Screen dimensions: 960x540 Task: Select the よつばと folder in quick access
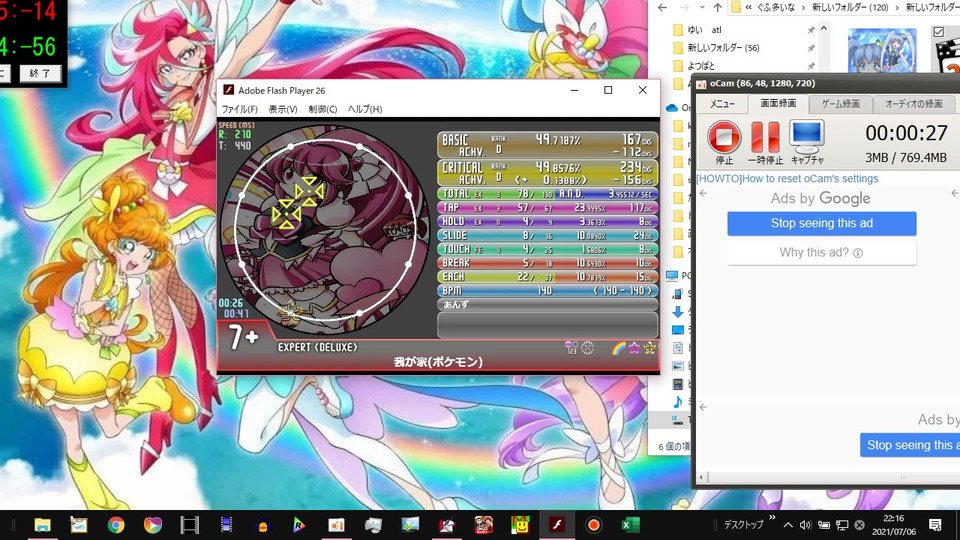tap(700, 66)
